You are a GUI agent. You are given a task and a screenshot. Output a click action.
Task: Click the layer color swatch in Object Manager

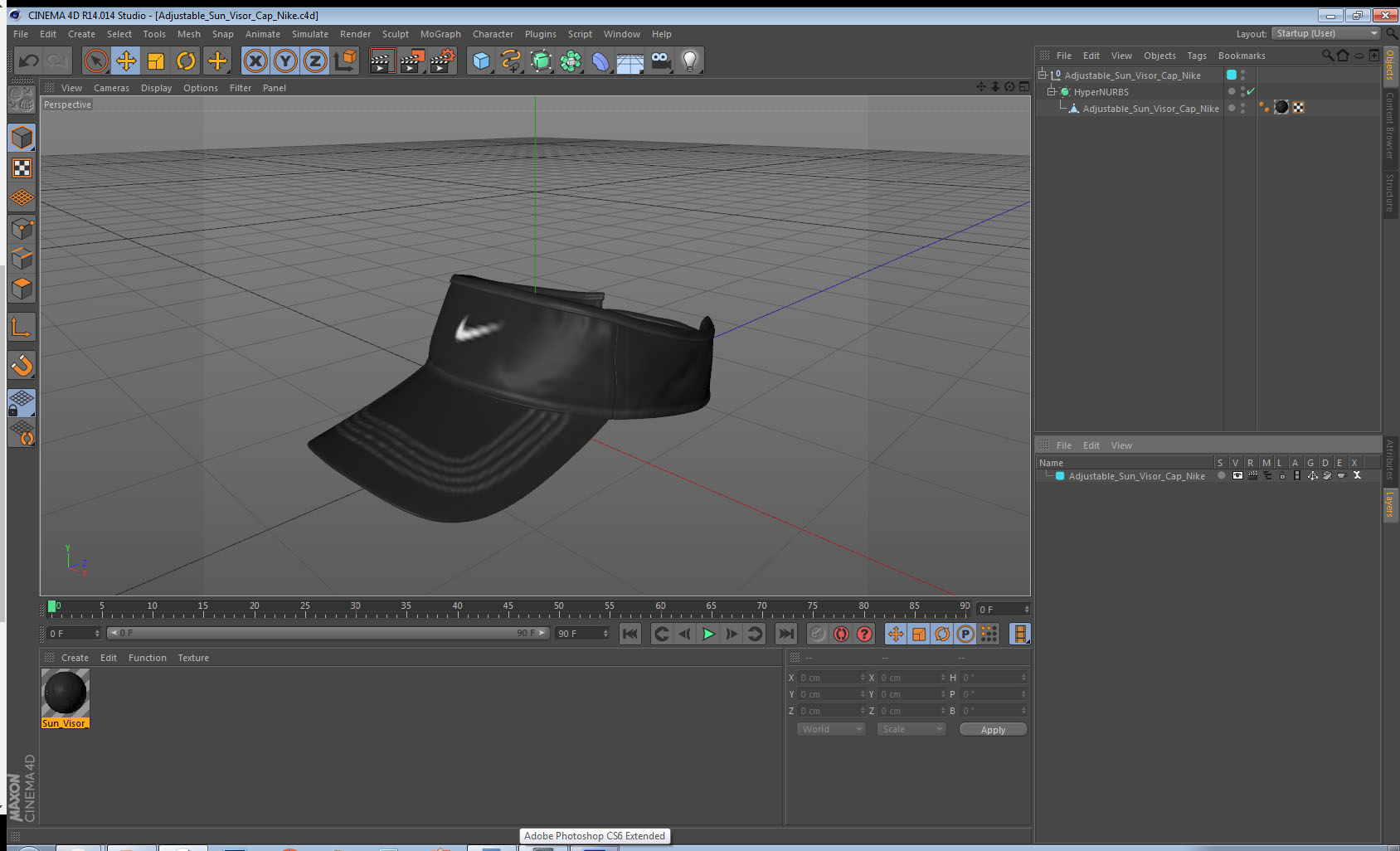tap(1232, 75)
